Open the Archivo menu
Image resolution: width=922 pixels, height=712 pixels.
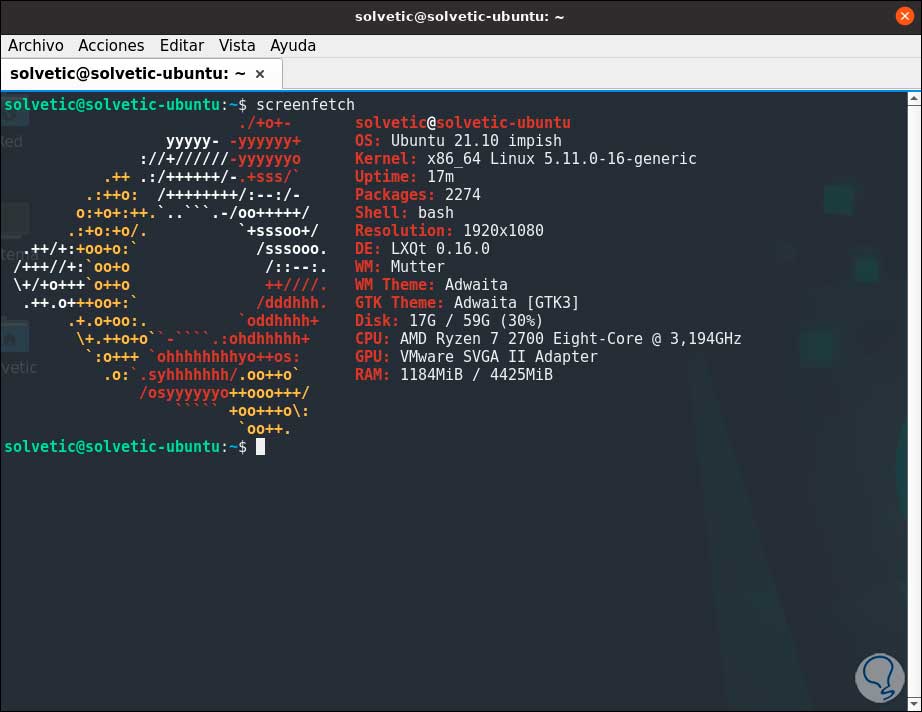point(36,45)
